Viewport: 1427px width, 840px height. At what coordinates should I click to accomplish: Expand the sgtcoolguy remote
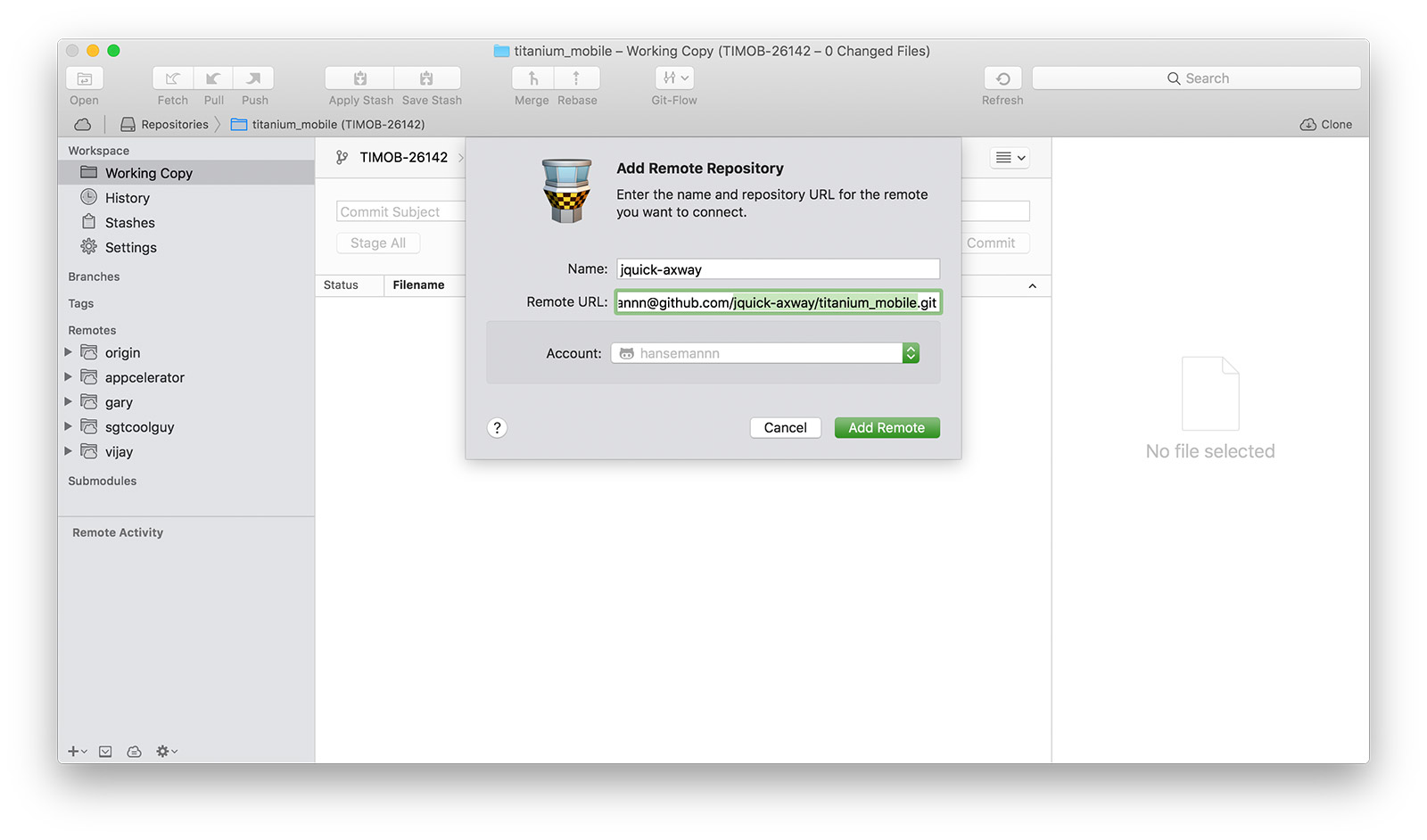click(x=68, y=427)
